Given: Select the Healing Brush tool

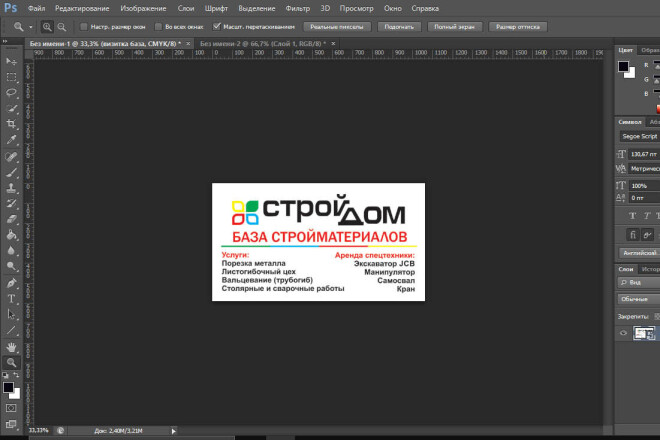Looking at the screenshot, I should pyautogui.click(x=11, y=157).
